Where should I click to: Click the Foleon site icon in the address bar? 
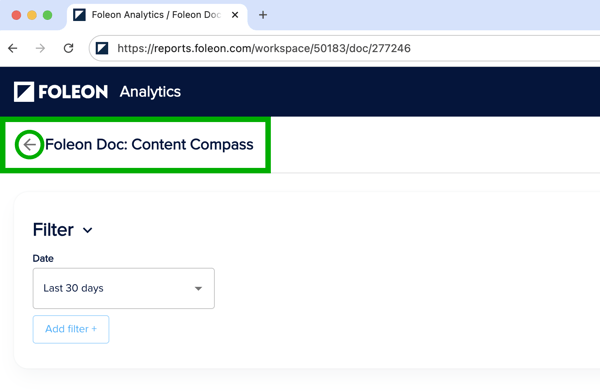pyautogui.click(x=102, y=48)
